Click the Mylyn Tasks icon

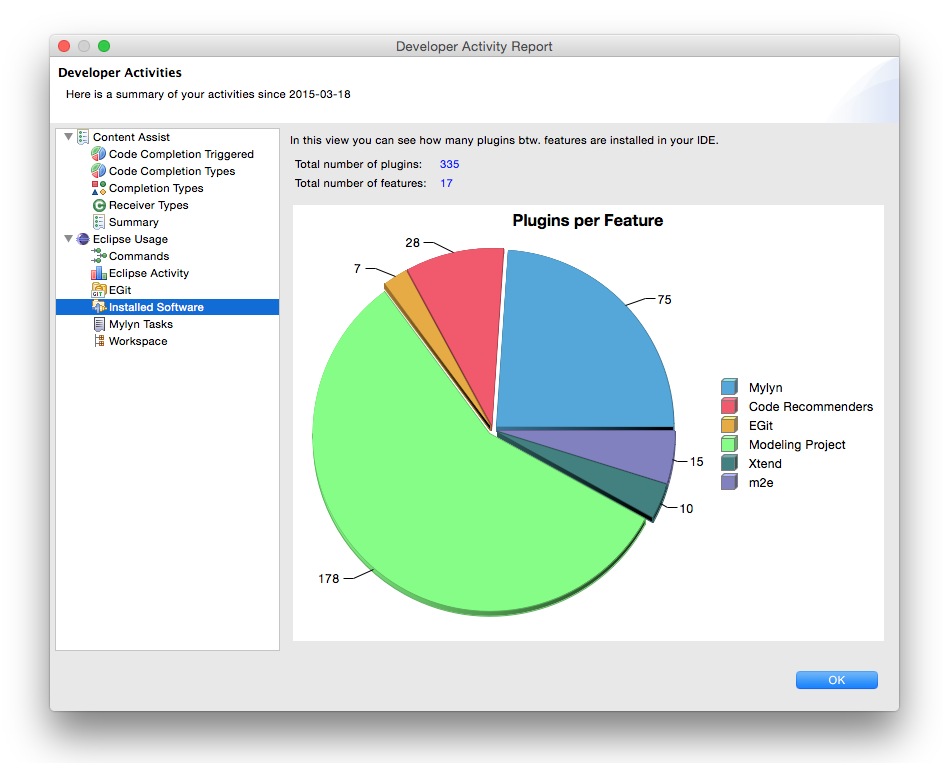99,324
